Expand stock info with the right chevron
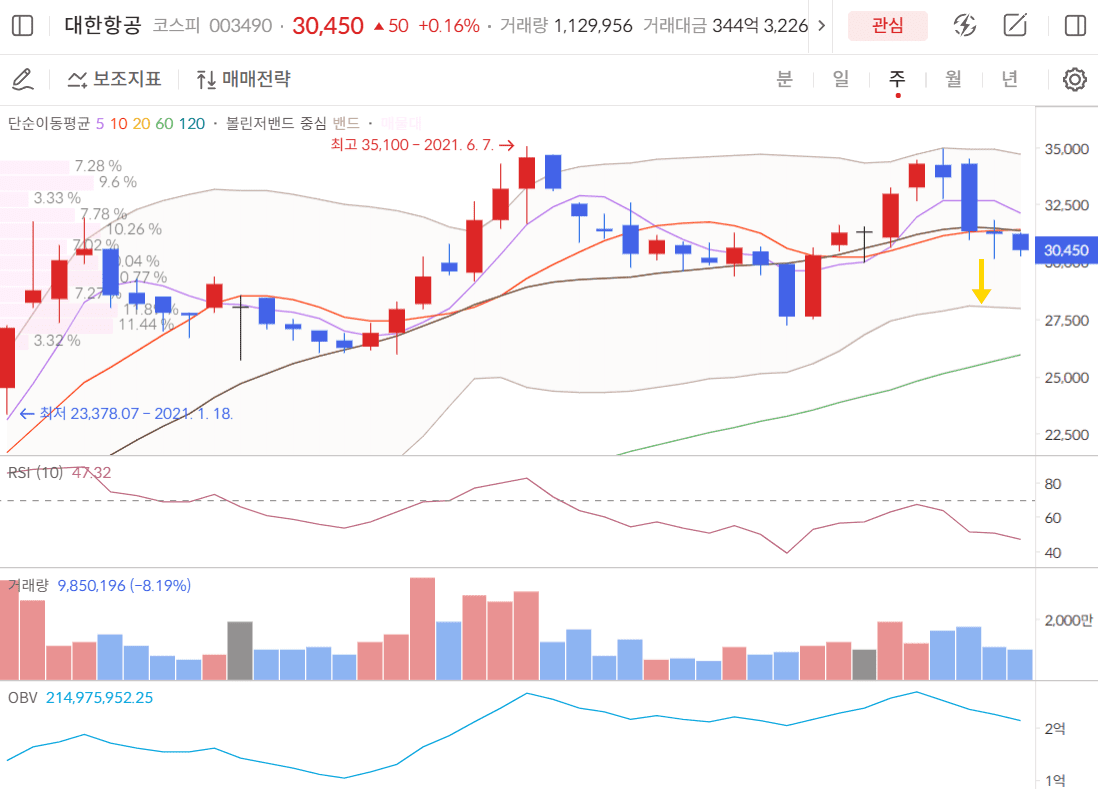1098x789 pixels. (x=822, y=26)
